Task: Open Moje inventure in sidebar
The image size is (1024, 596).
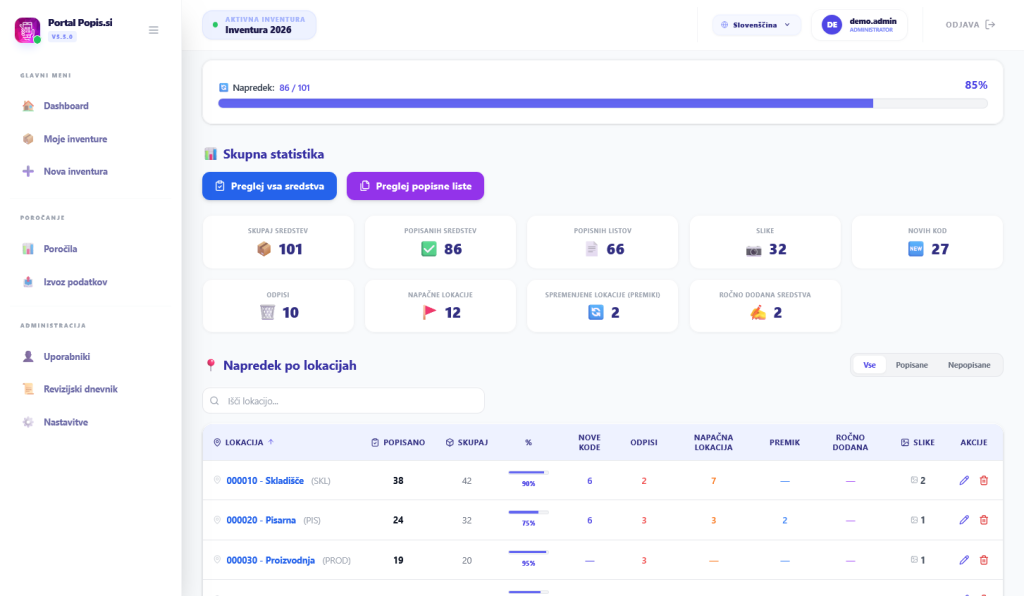Action: click(75, 139)
